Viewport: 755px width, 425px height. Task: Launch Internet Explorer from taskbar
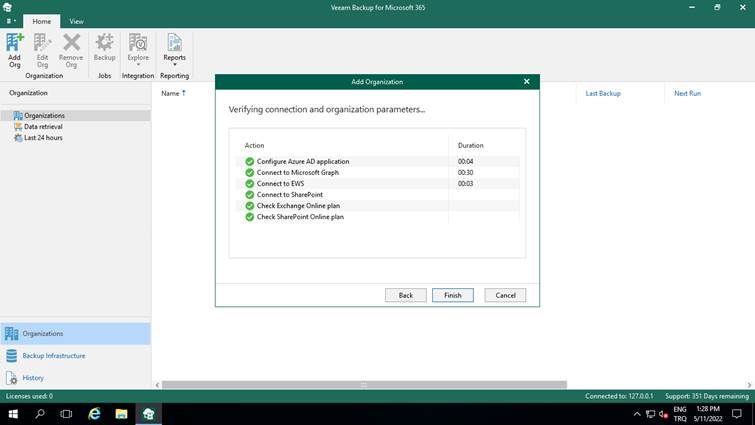tap(94, 414)
